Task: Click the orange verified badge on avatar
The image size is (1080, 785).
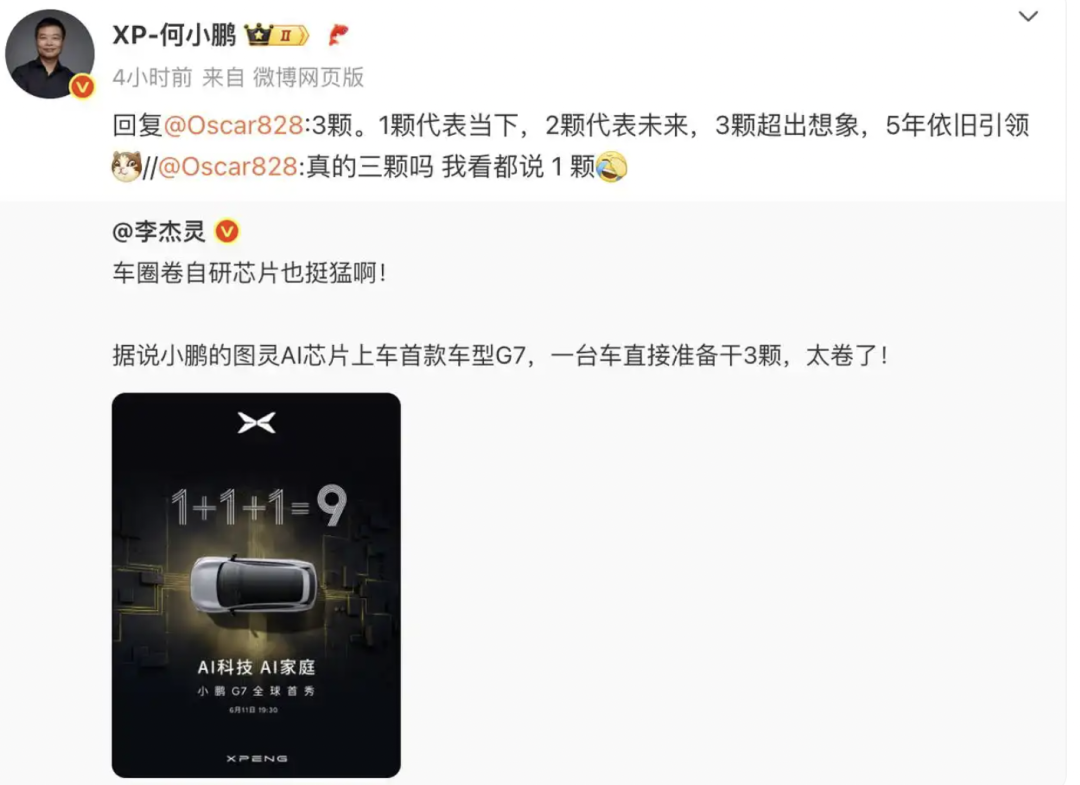Action: [83, 86]
